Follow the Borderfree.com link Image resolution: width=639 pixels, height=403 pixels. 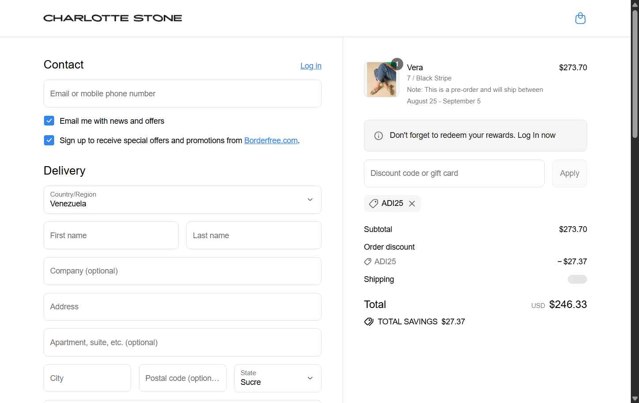pyautogui.click(x=271, y=140)
